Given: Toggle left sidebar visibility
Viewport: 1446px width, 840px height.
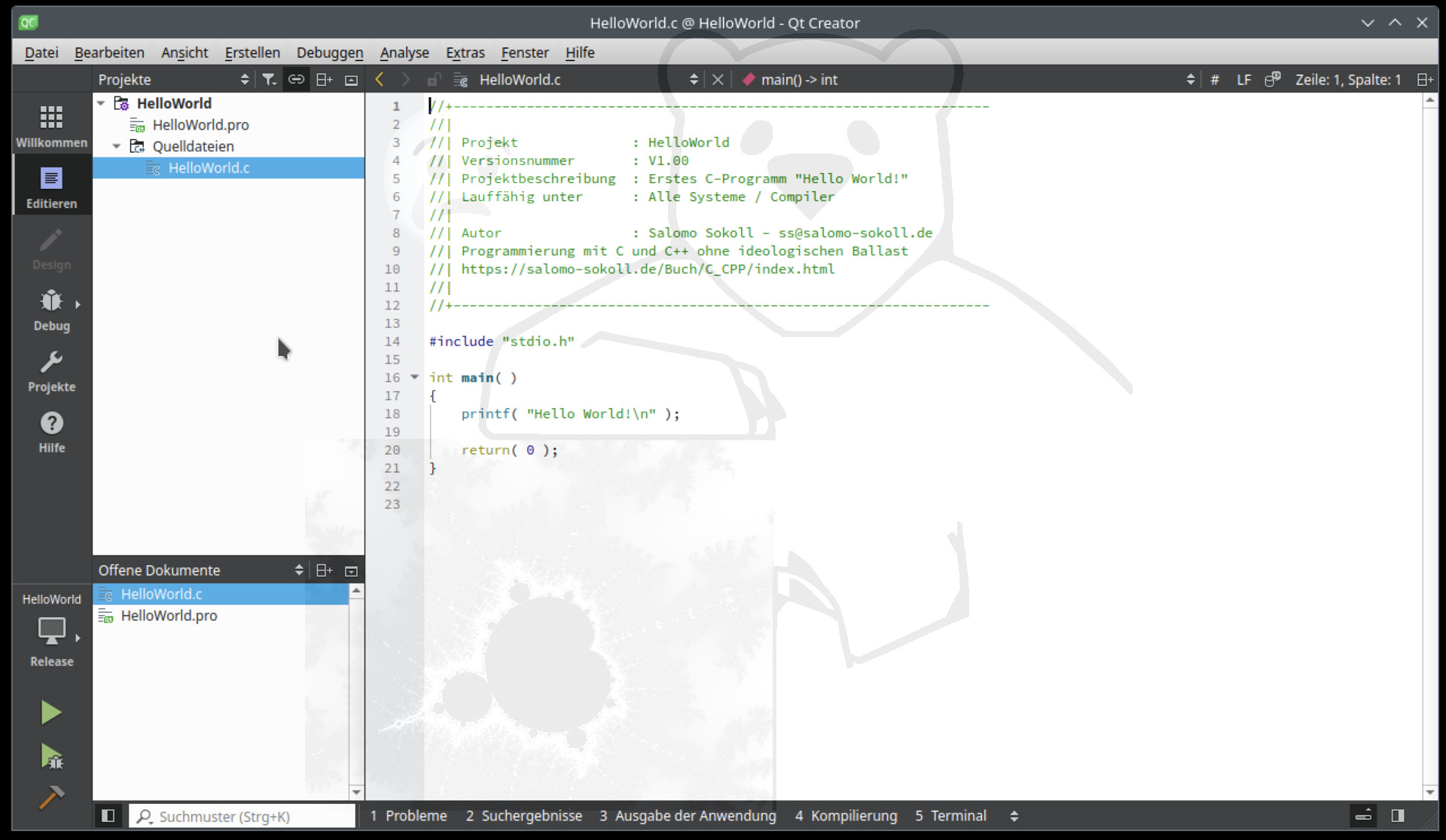Looking at the screenshot, I should click(108, 816).
